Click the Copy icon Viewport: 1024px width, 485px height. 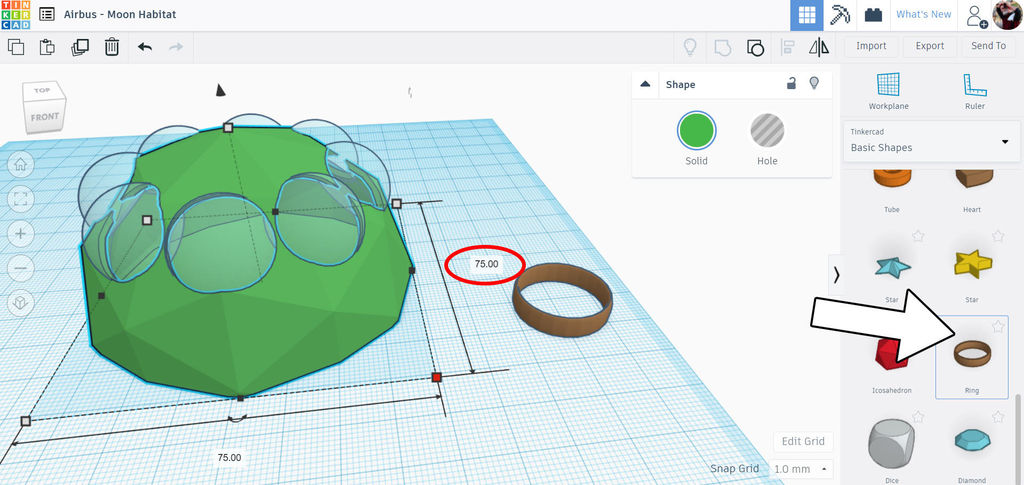pyautogui.click(x=16, y=46)
